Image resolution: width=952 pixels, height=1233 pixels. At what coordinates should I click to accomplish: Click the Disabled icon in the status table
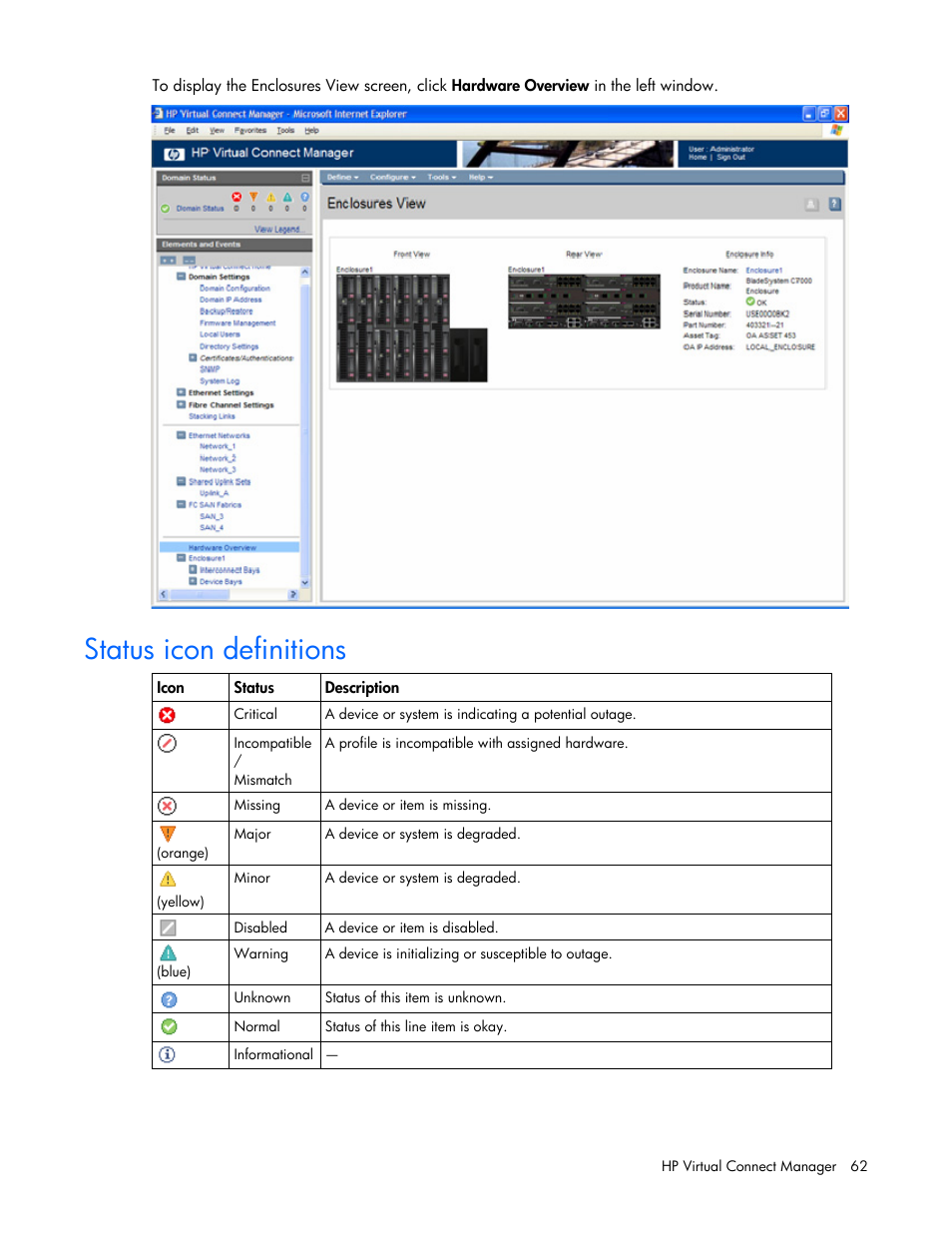coord(168,927)
